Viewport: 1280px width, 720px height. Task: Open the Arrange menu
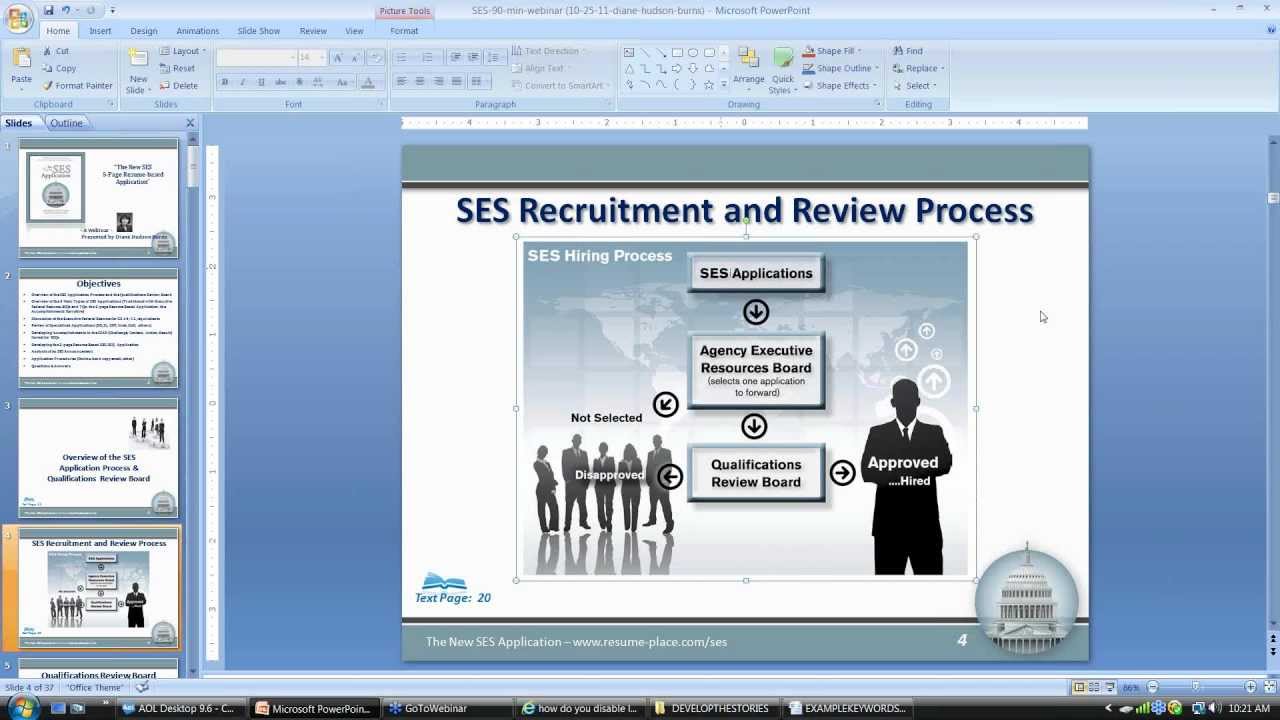pyautogui.click(x=748, y=70)
